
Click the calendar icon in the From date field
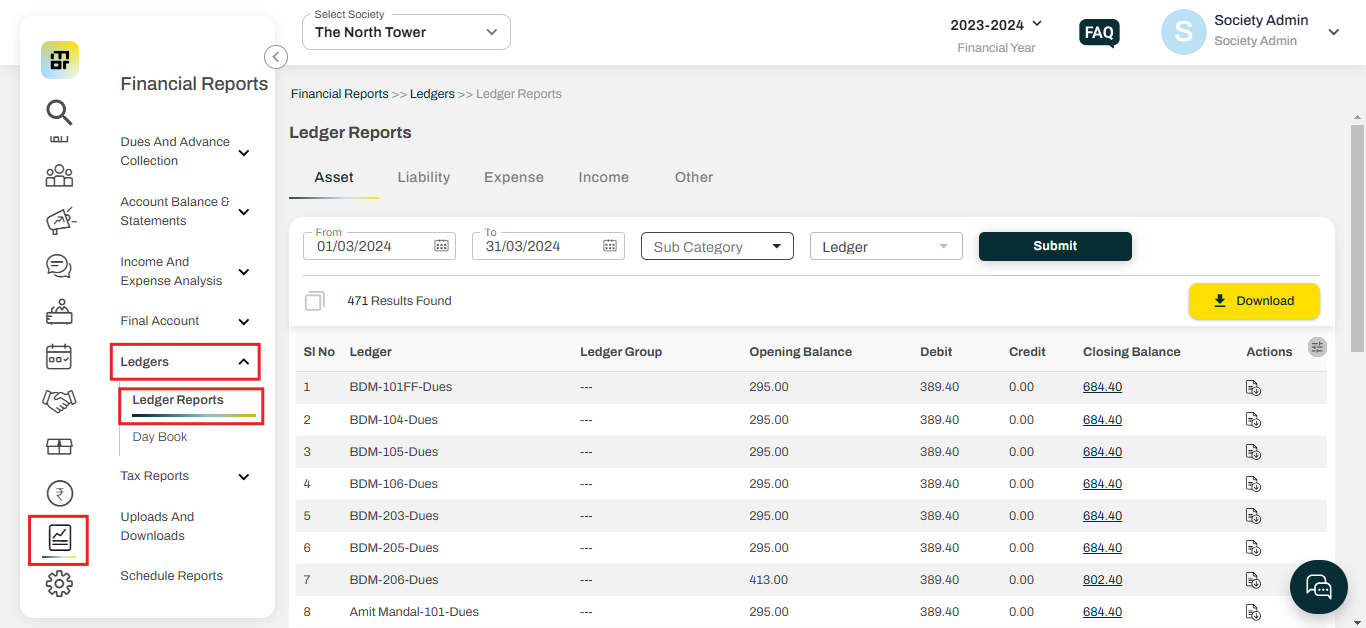point(442,244)
